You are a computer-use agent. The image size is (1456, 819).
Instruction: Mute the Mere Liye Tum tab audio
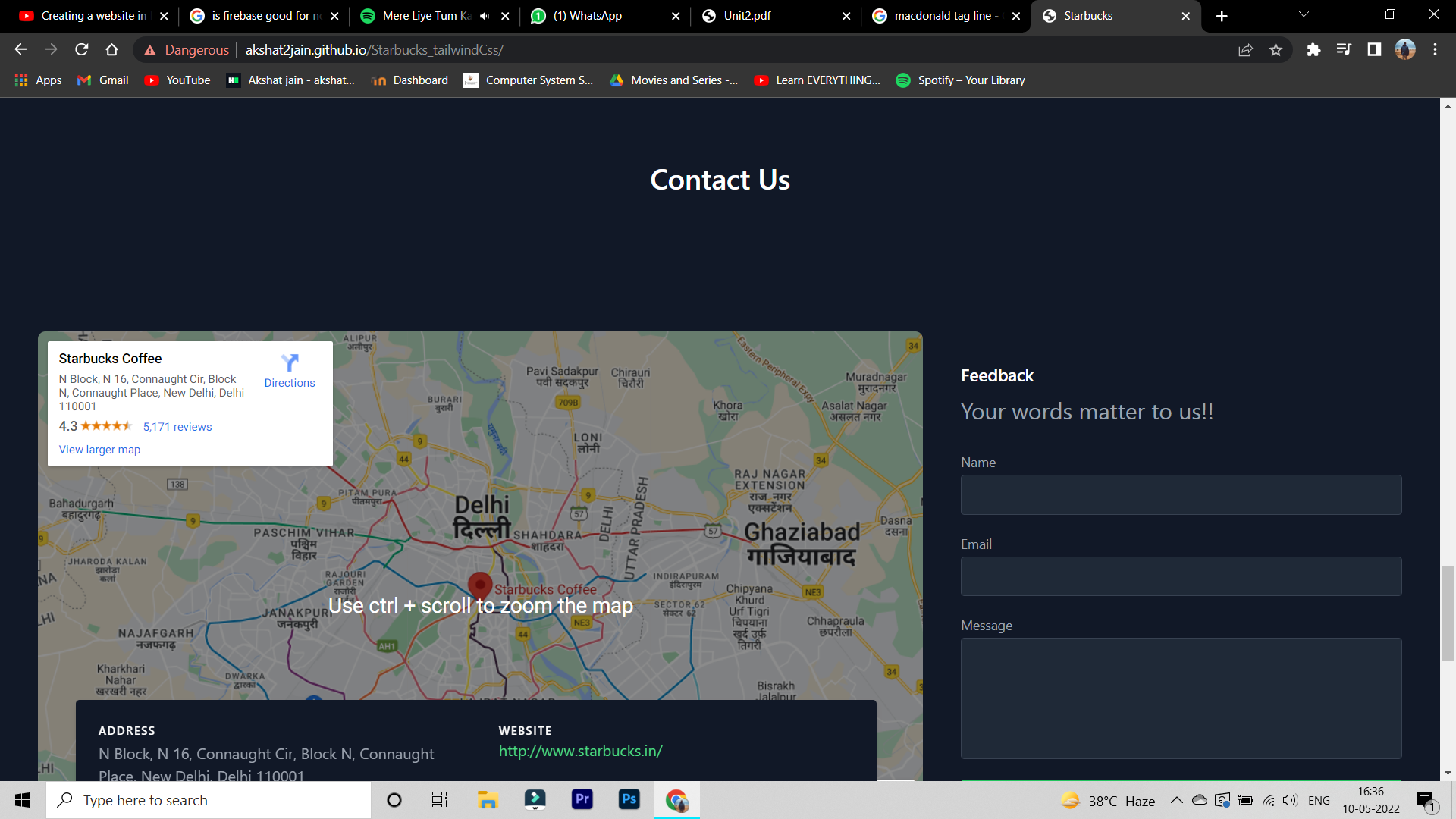tap(483, 15)
